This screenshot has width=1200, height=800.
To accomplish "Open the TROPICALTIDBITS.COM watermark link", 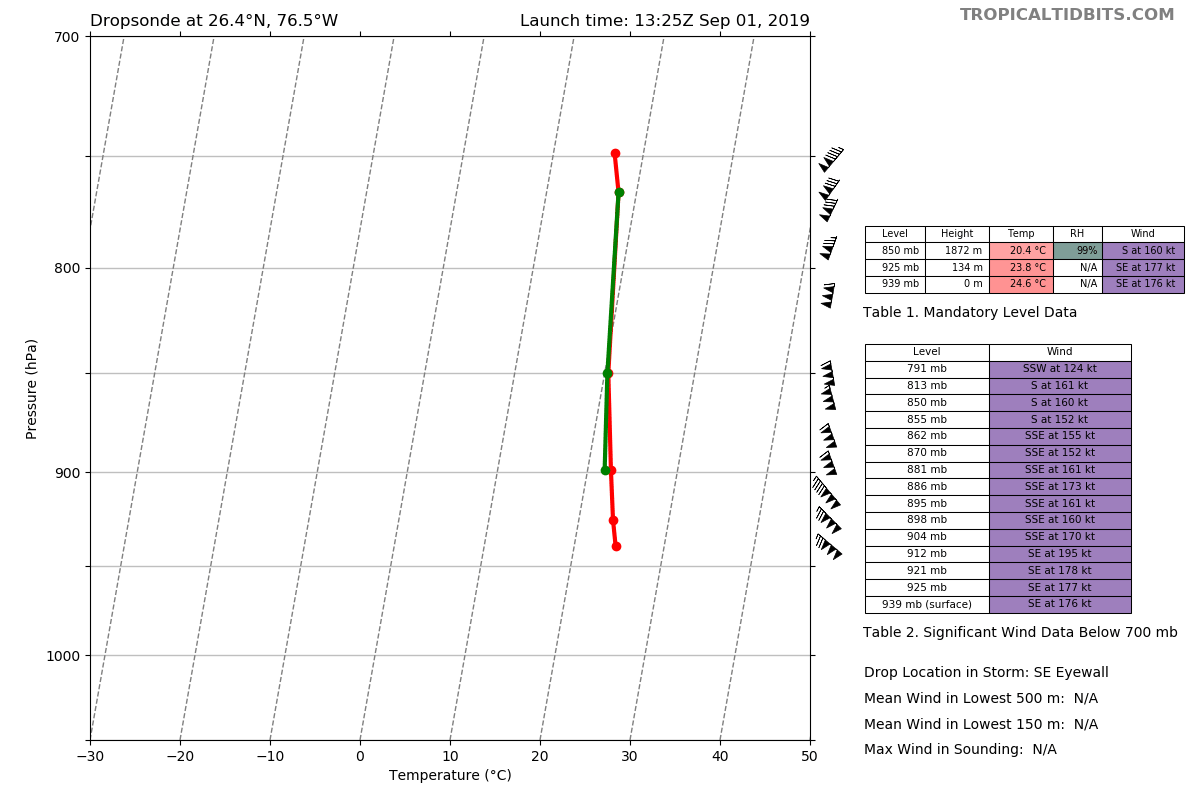I will (1067, 15).
